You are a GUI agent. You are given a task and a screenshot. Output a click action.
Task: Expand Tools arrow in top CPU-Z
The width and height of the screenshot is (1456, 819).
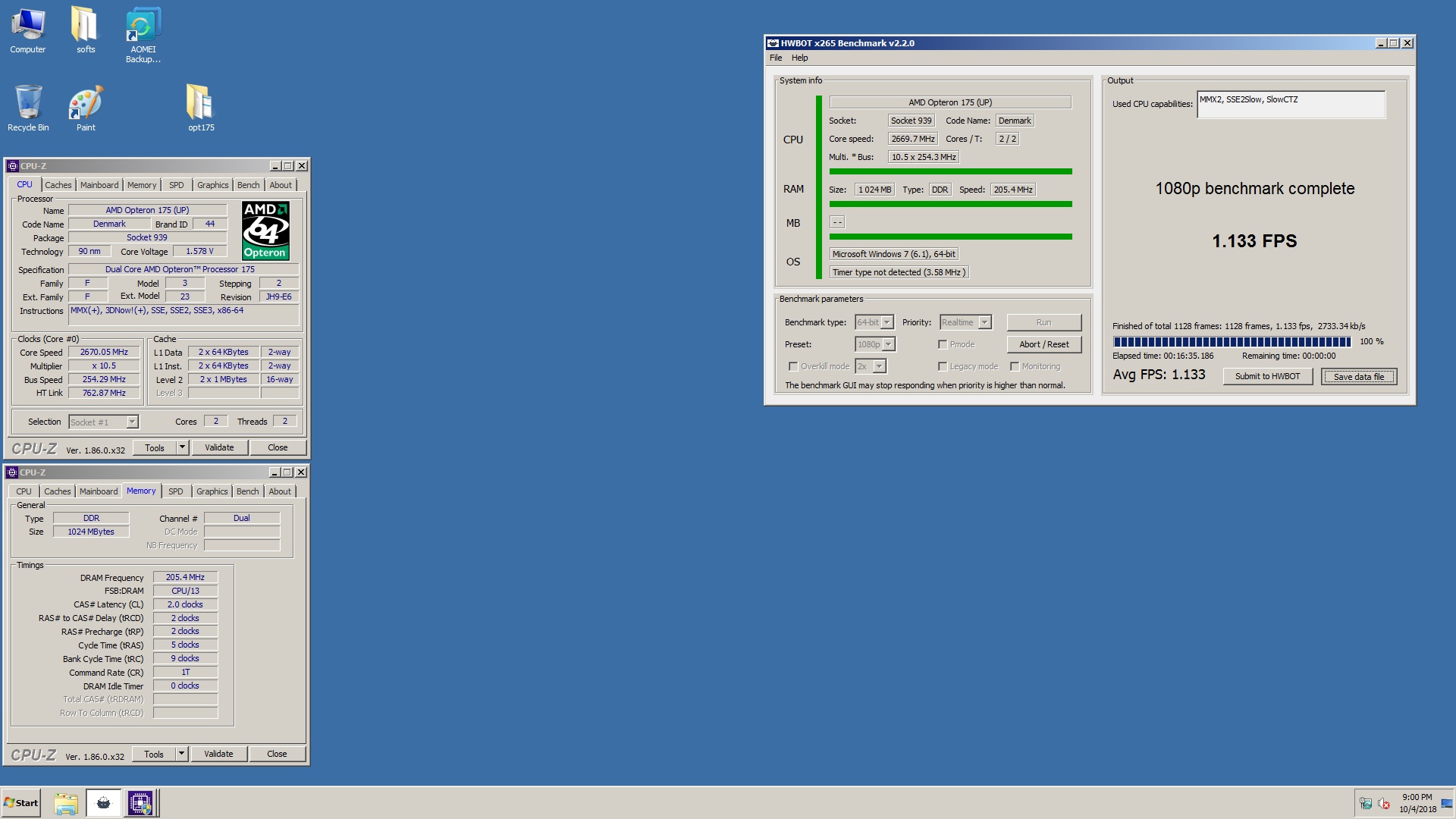(182, 448)
